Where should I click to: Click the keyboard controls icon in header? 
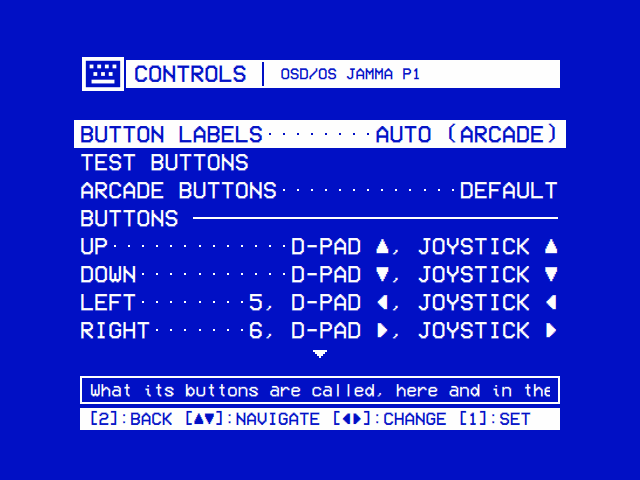pyautogui.click(x=103, y=74)
